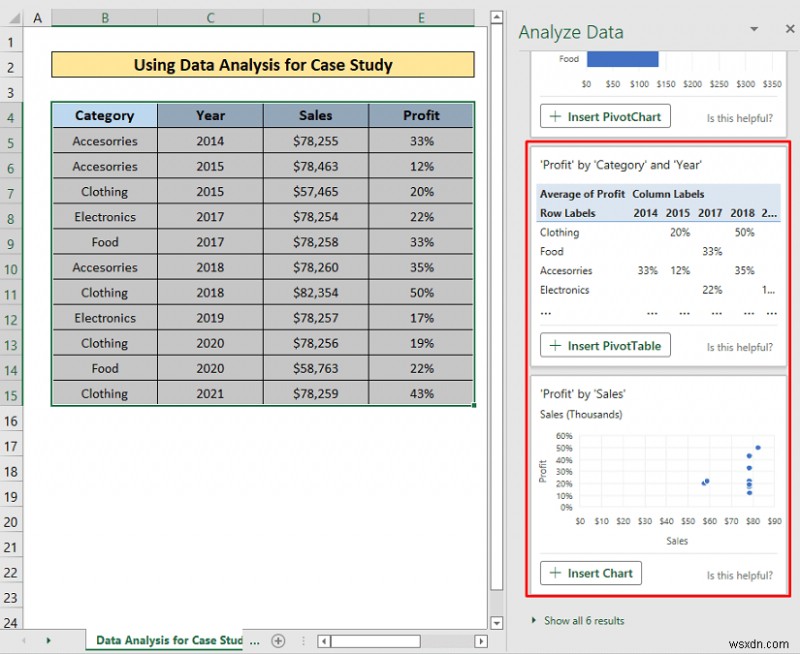Add a new worksheet using the plus icon

point(278,641)
